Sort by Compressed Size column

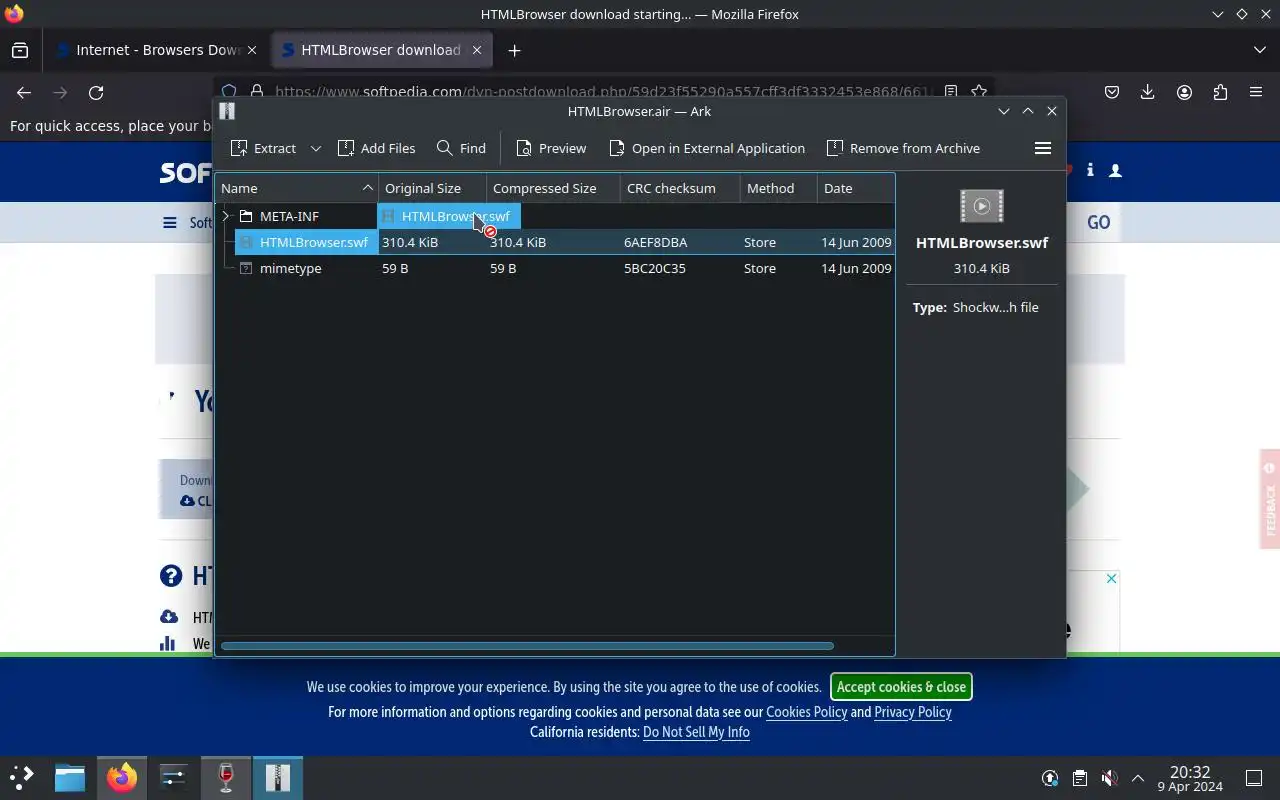point(553,188)
